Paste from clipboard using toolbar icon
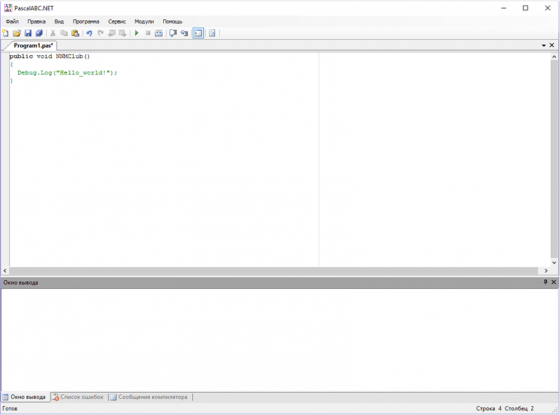Screen dimensions: 560x415 tap(75, 33)
